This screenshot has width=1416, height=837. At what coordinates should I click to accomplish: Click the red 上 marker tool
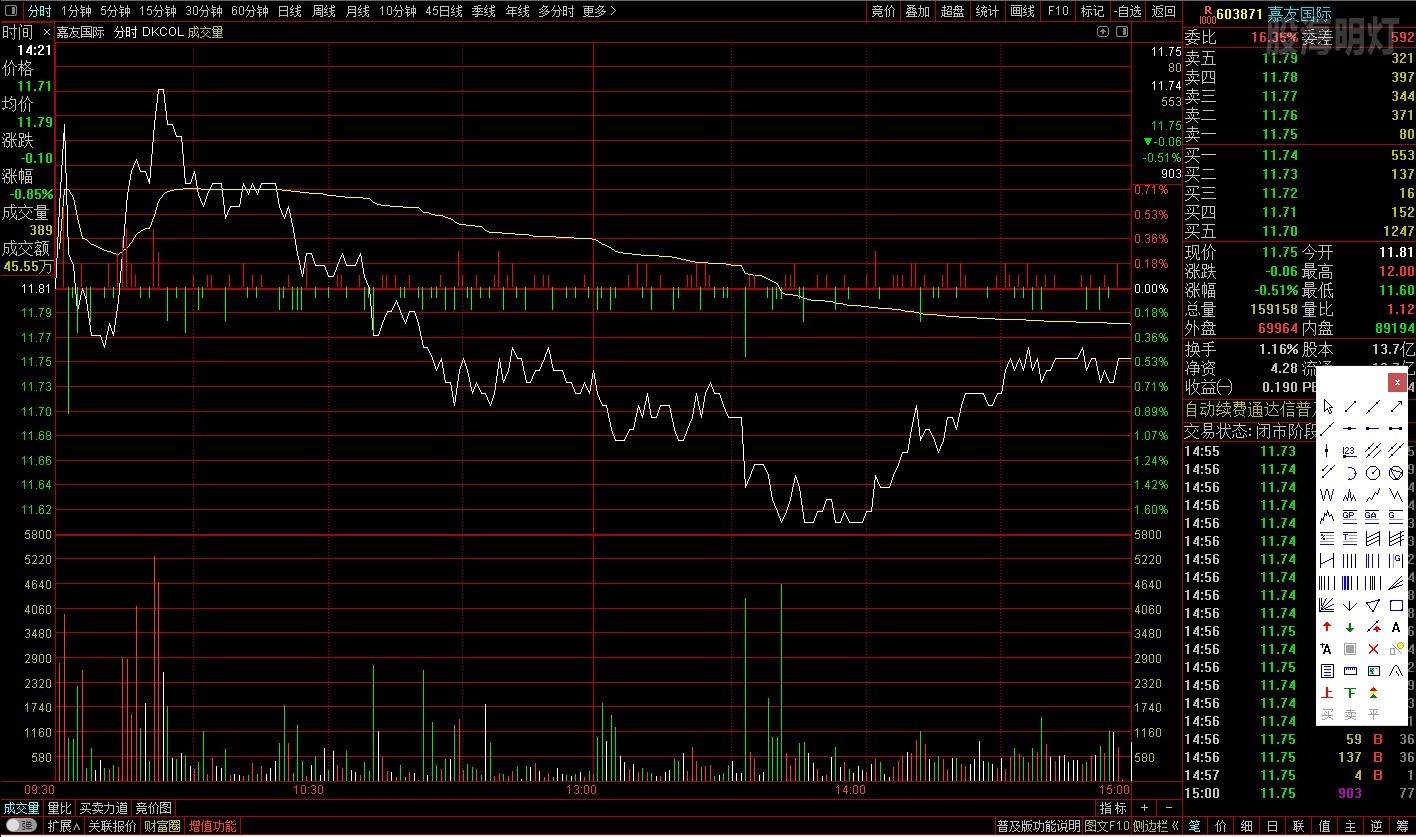pos(1328,692)
